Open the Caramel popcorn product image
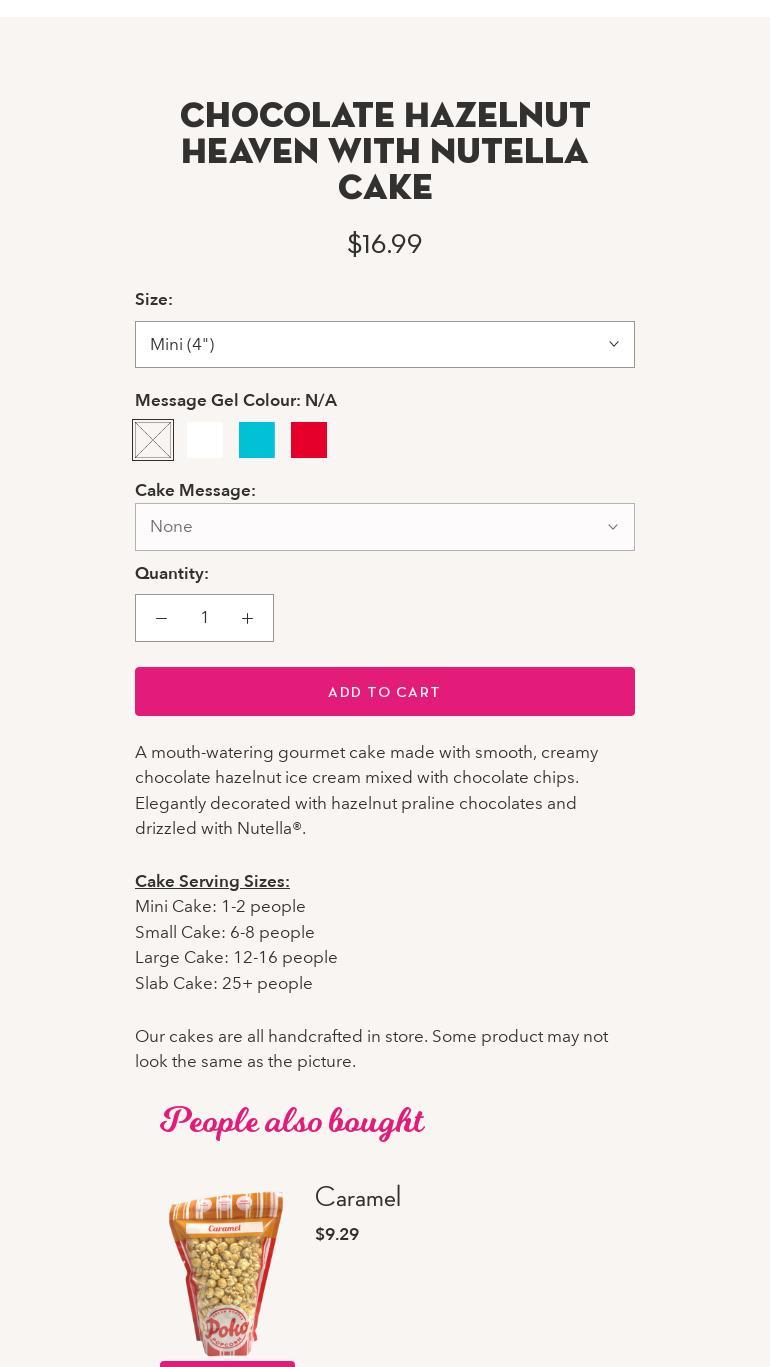This screenshot has width=770, height=1367. [227, 1271]
